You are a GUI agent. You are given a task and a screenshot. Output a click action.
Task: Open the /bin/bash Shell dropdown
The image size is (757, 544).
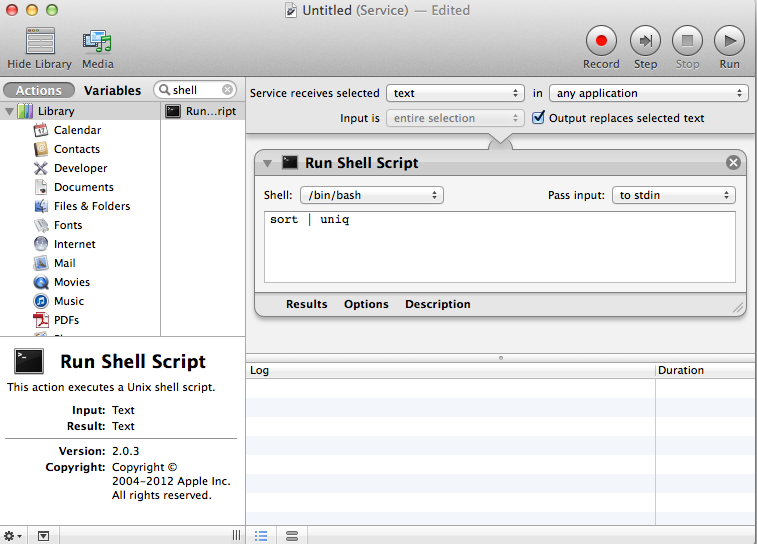tap(372, 195)
